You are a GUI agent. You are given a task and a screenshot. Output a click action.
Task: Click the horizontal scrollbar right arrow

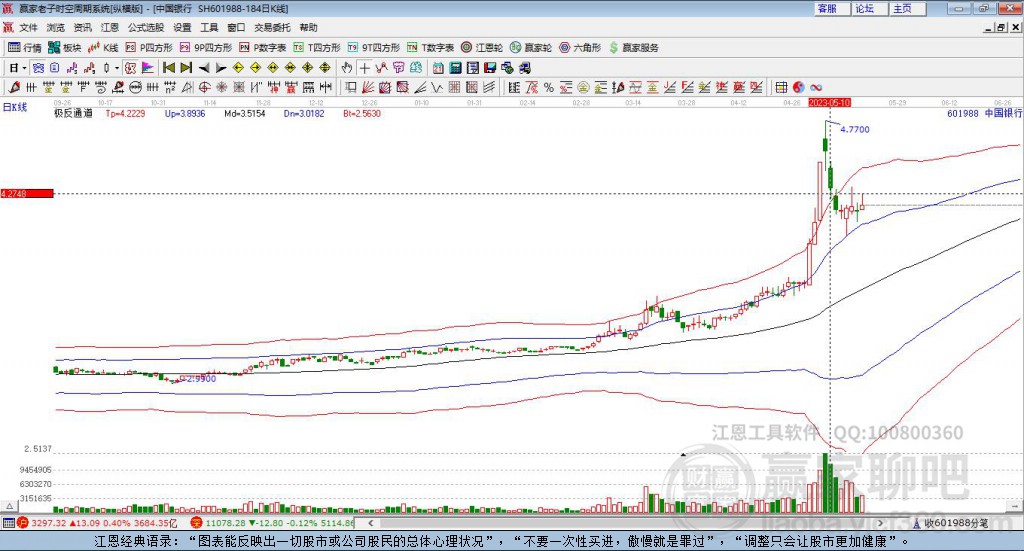coord(880,523)
